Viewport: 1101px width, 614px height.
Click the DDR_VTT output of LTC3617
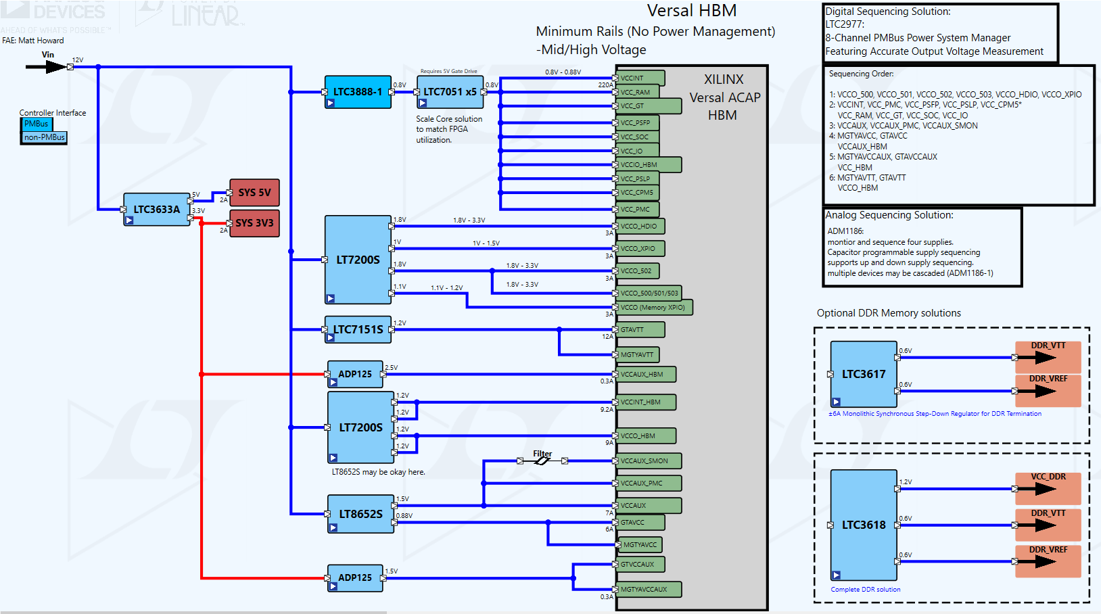[1048, 355]
